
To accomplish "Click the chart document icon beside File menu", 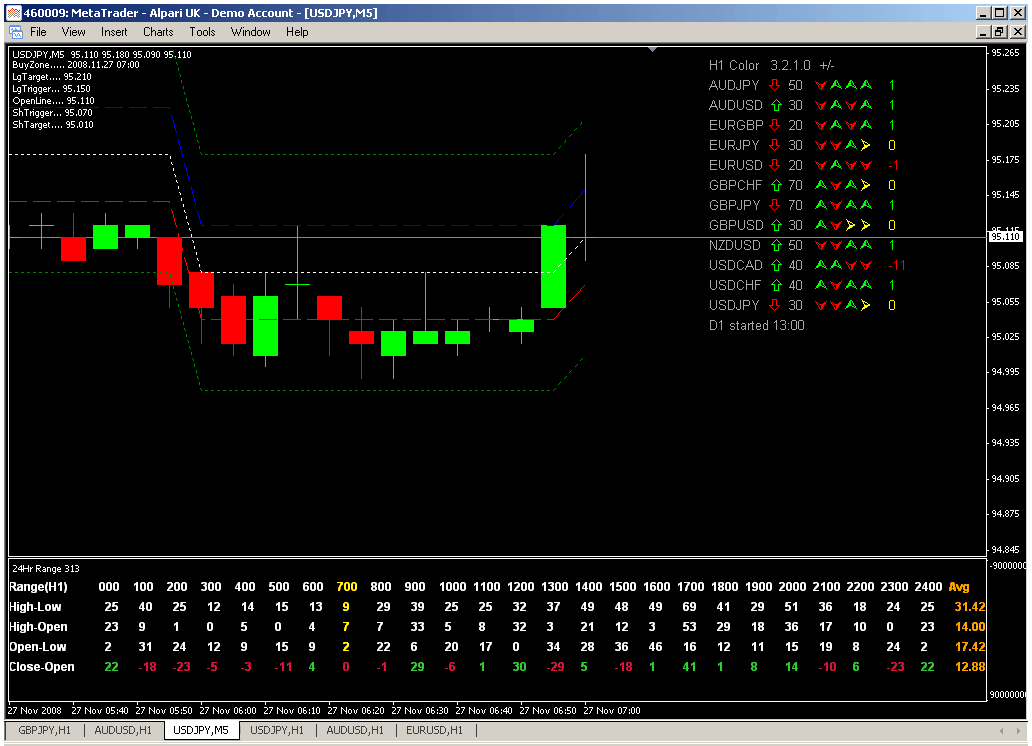I will point(16,32).
